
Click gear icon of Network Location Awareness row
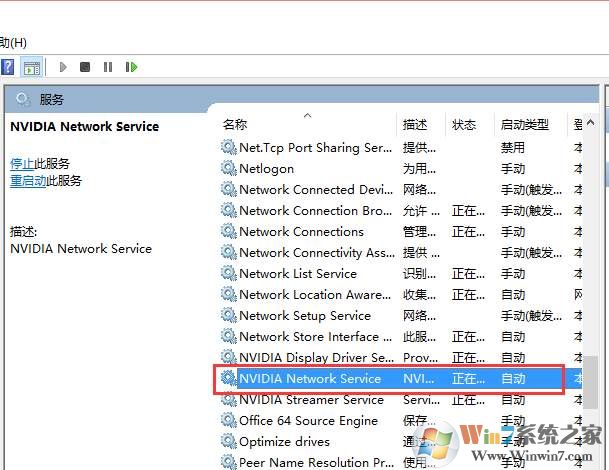coord(228,294)
